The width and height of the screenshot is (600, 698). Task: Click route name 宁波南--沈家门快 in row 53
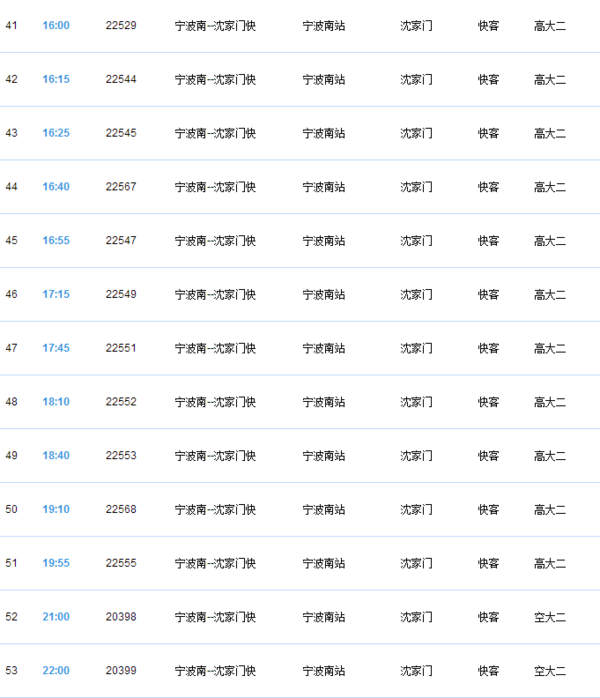coord(215,671)
